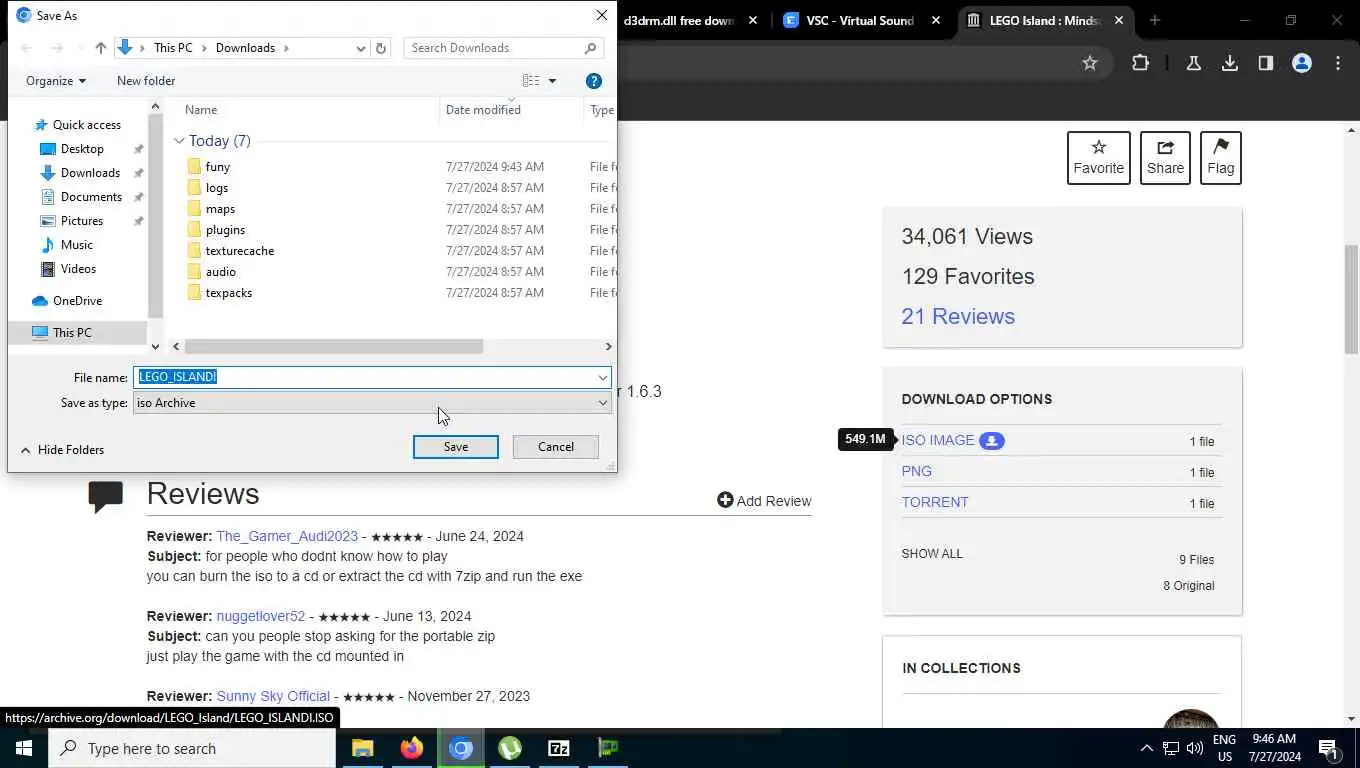Collapse folders pane with Hide Folders

[x=62, y=450]
